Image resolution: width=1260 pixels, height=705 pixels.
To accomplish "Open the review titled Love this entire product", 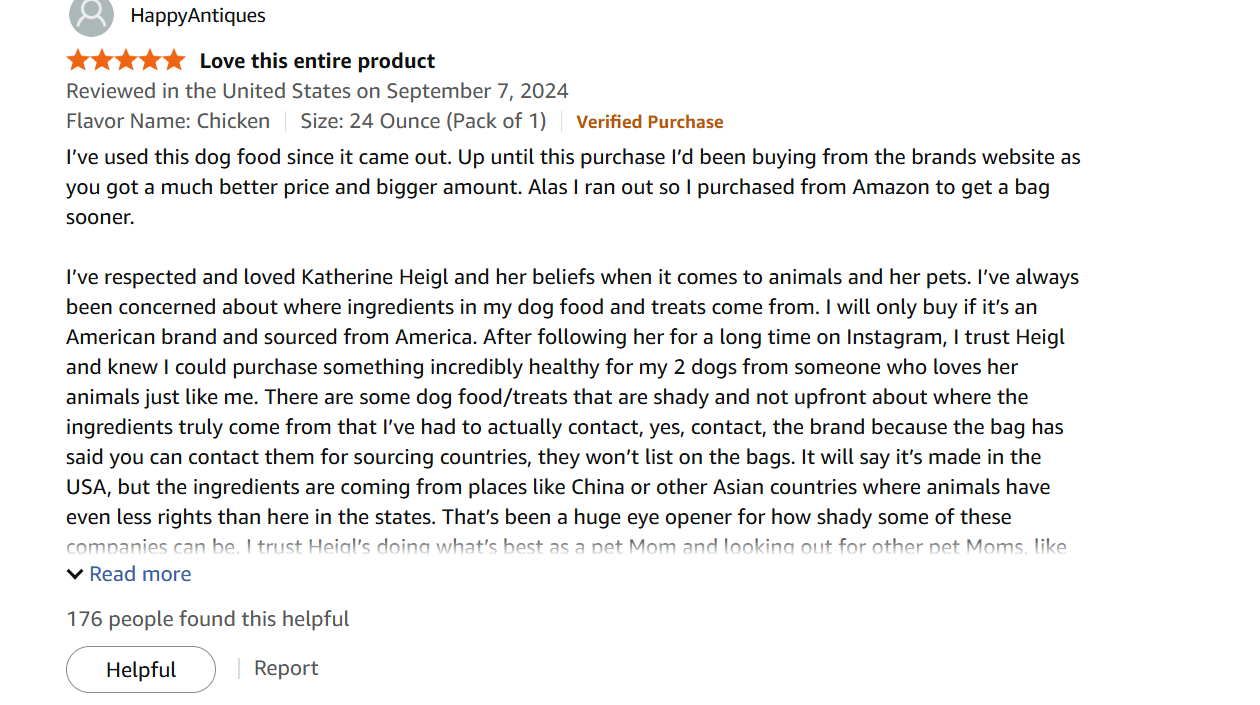I will [x=316, y=60].
